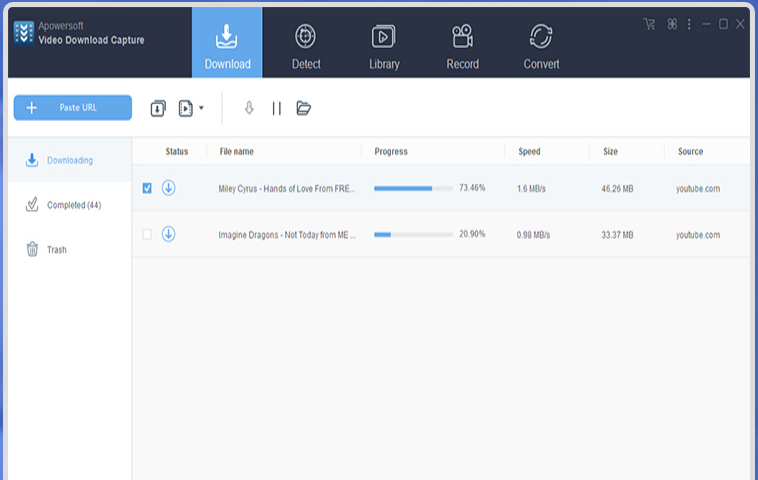Expand the video format dropdown arrow
The image size is (758, 480).
click(x=202, y=108)
